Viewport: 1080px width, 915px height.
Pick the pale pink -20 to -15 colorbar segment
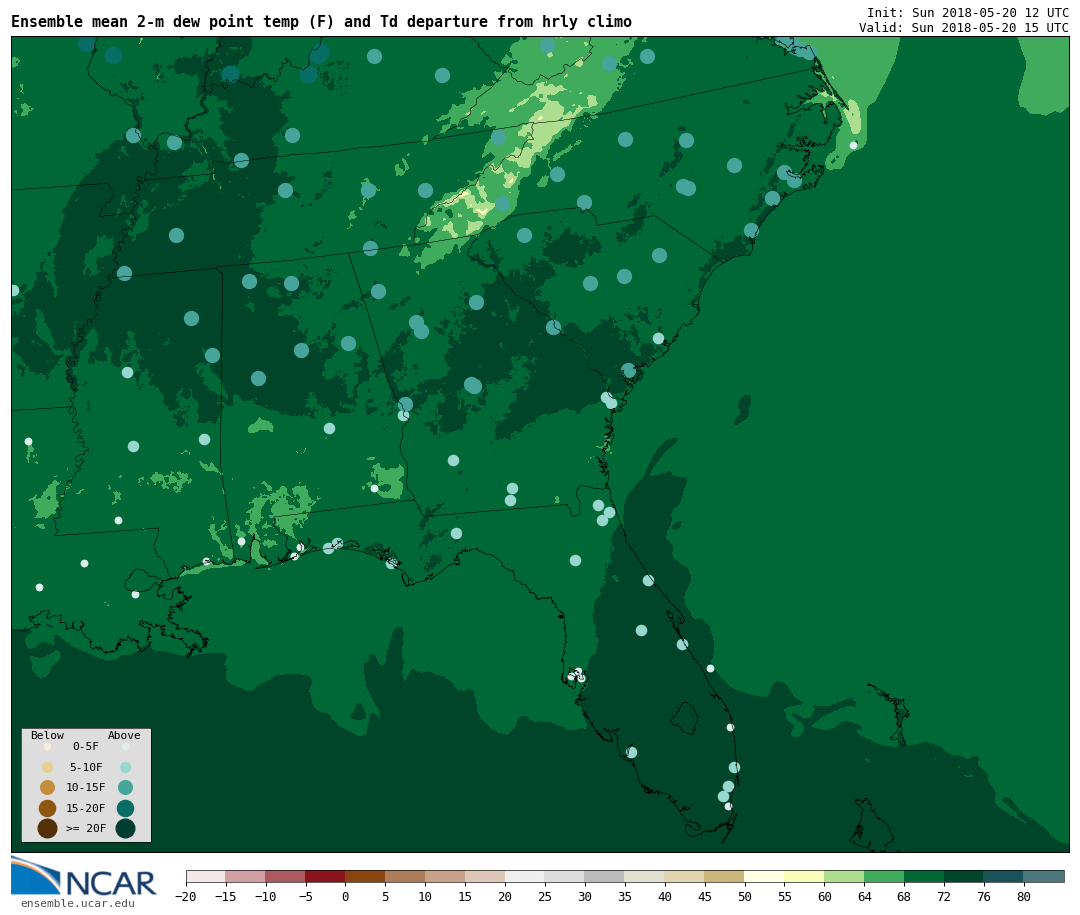(206, 876)
